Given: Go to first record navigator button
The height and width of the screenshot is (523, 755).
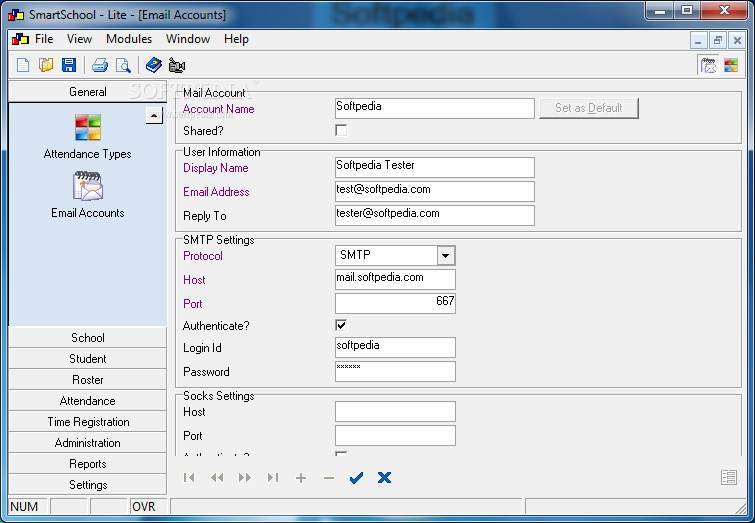Looking at the screenshot, I should pos(189,477).
